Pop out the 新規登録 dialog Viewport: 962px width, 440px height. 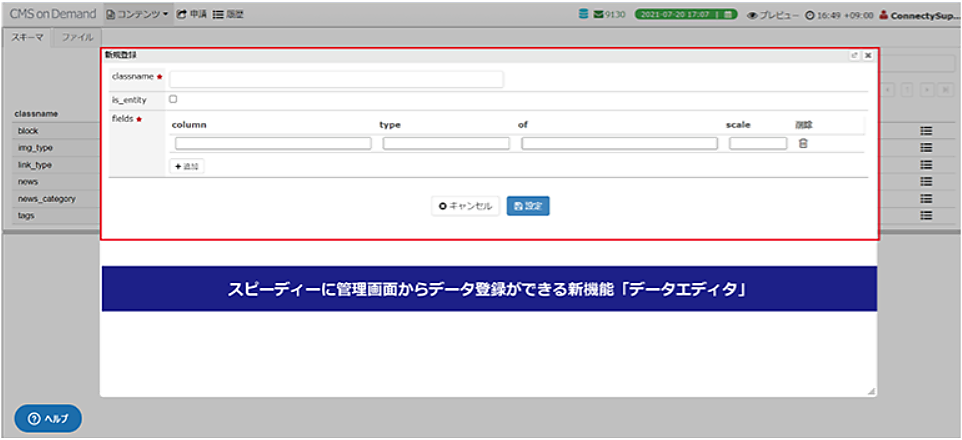tap(854, 56)
